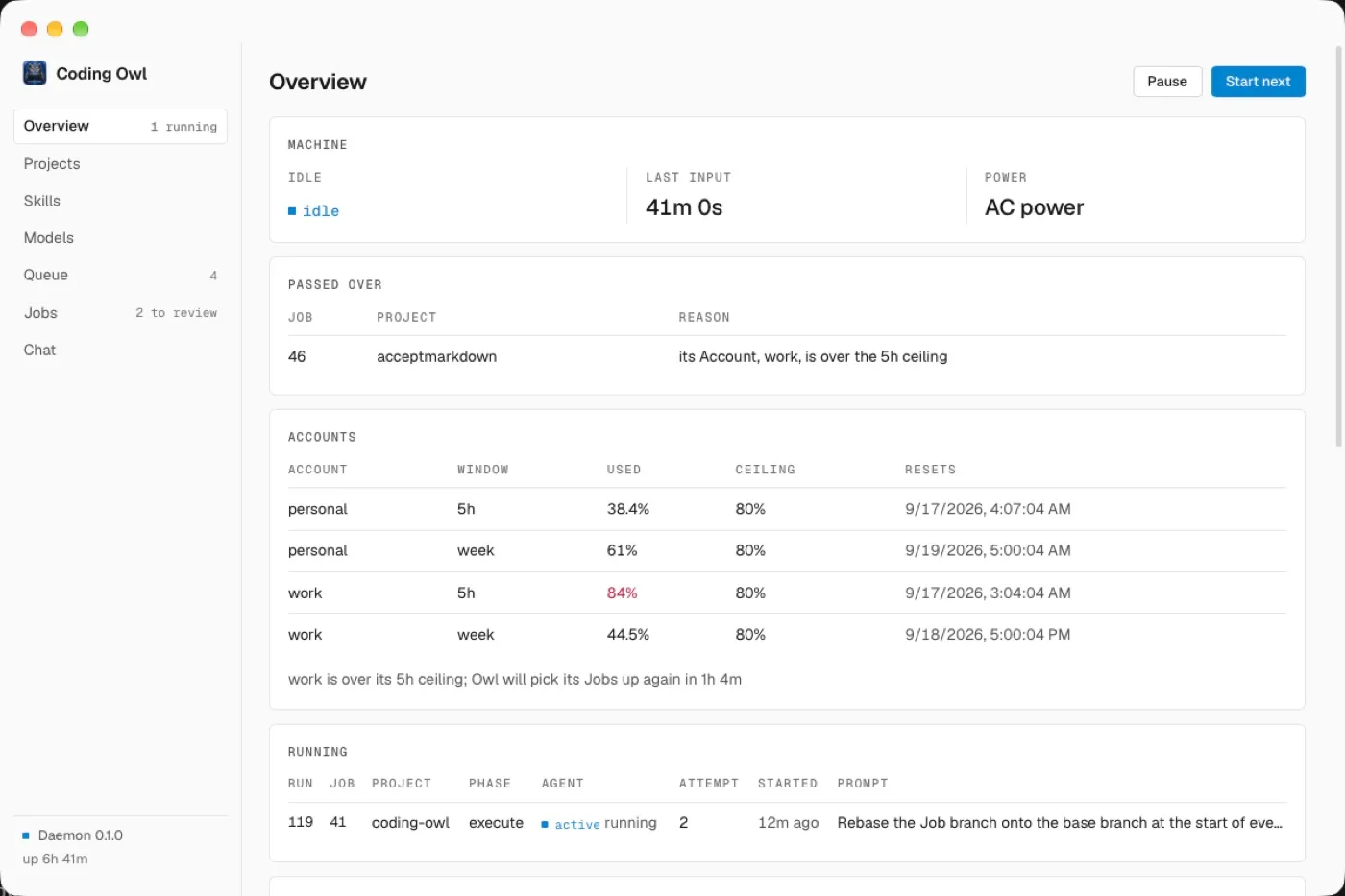
Task: Click reset time '9/18/2026, 5:00:04 PM'
Action: click(x=988, y=634)
